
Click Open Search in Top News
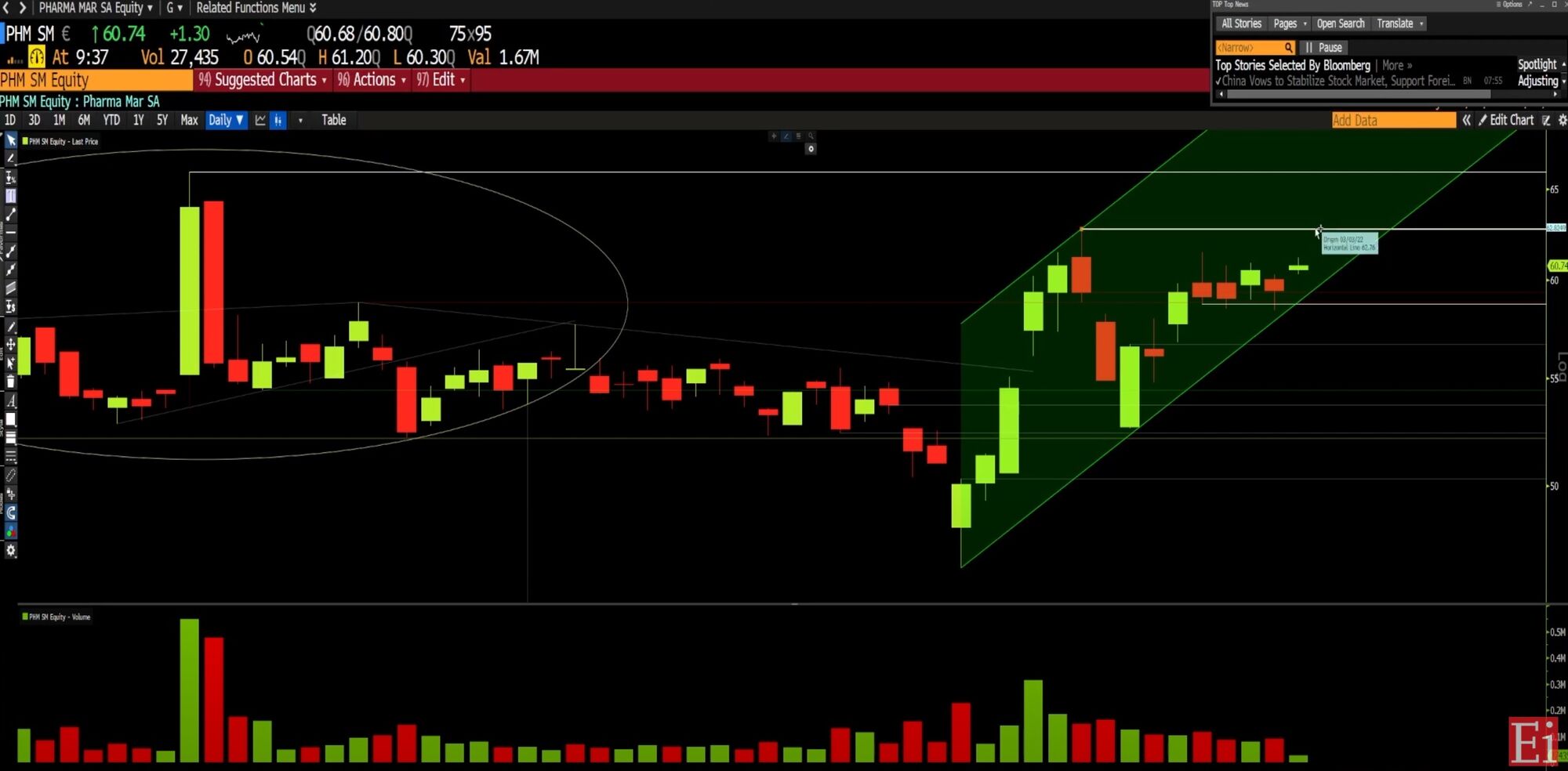(1341, 24)
